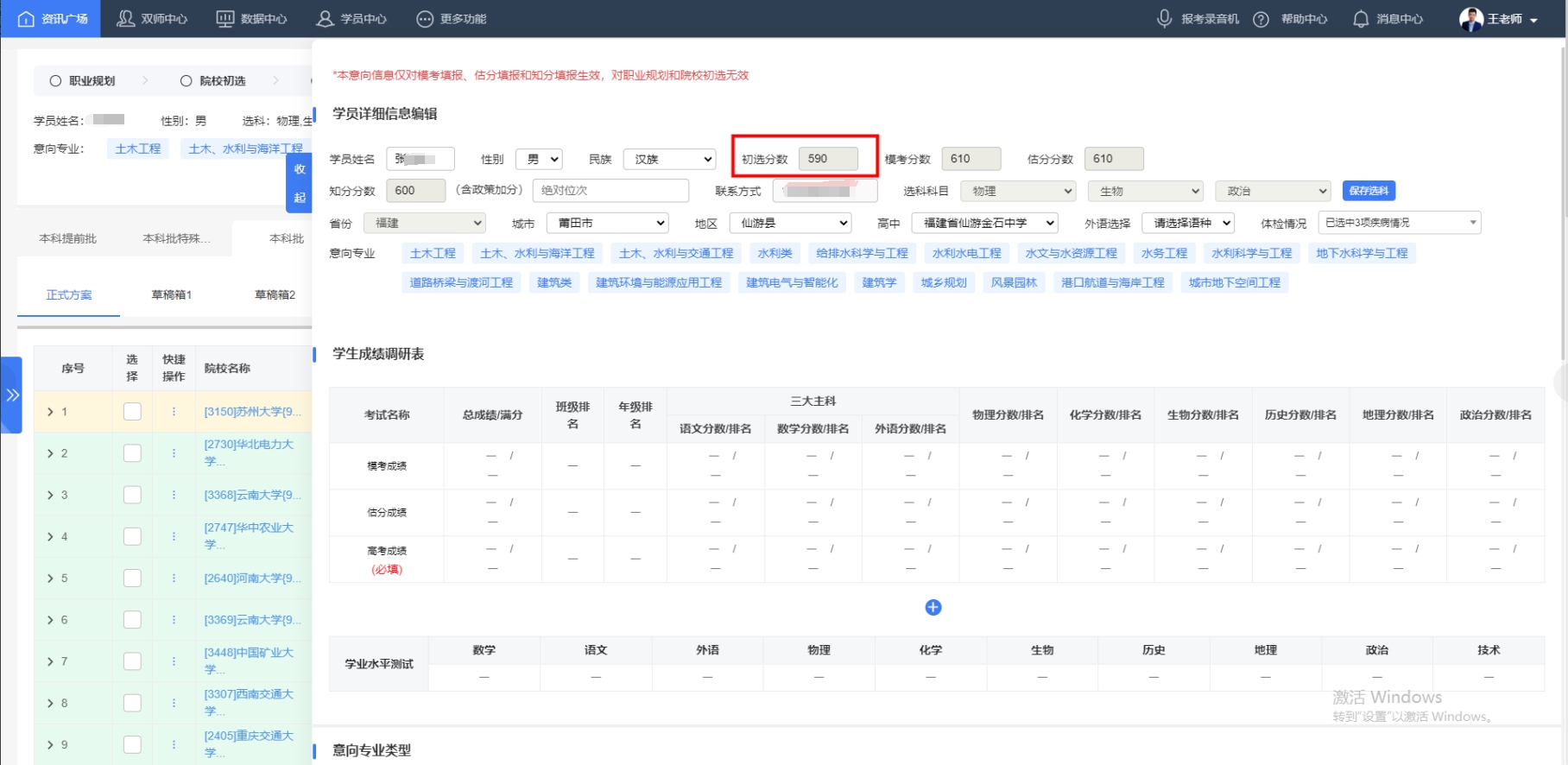Screen dimensions: 1568x765
Task: Check the box for row 5 河南大学
Action: (132, 578)
